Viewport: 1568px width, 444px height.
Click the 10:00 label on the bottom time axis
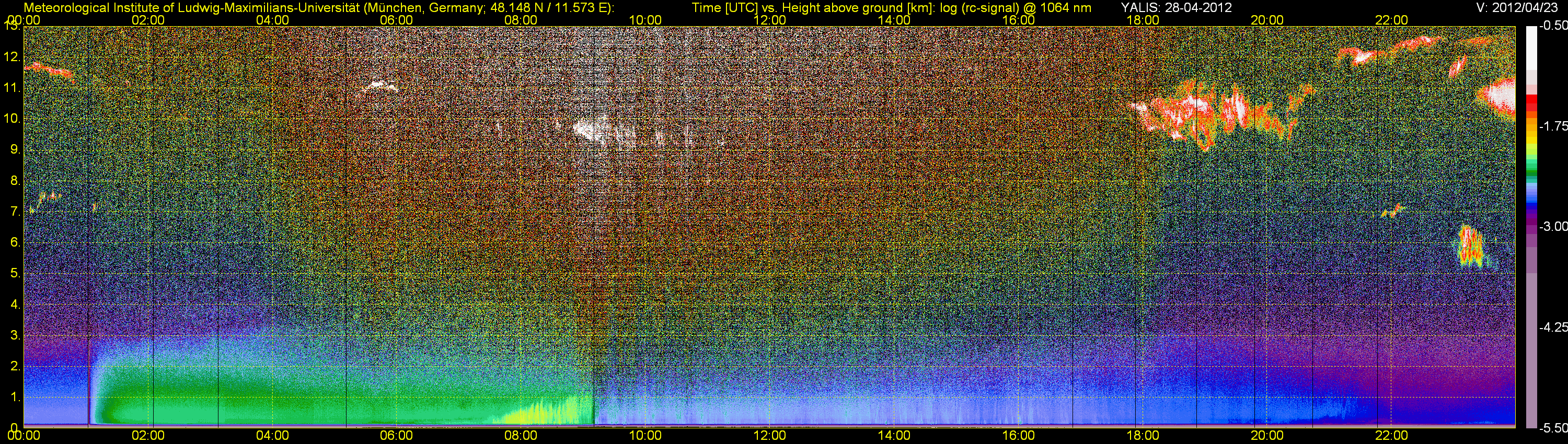coord(645,436)
